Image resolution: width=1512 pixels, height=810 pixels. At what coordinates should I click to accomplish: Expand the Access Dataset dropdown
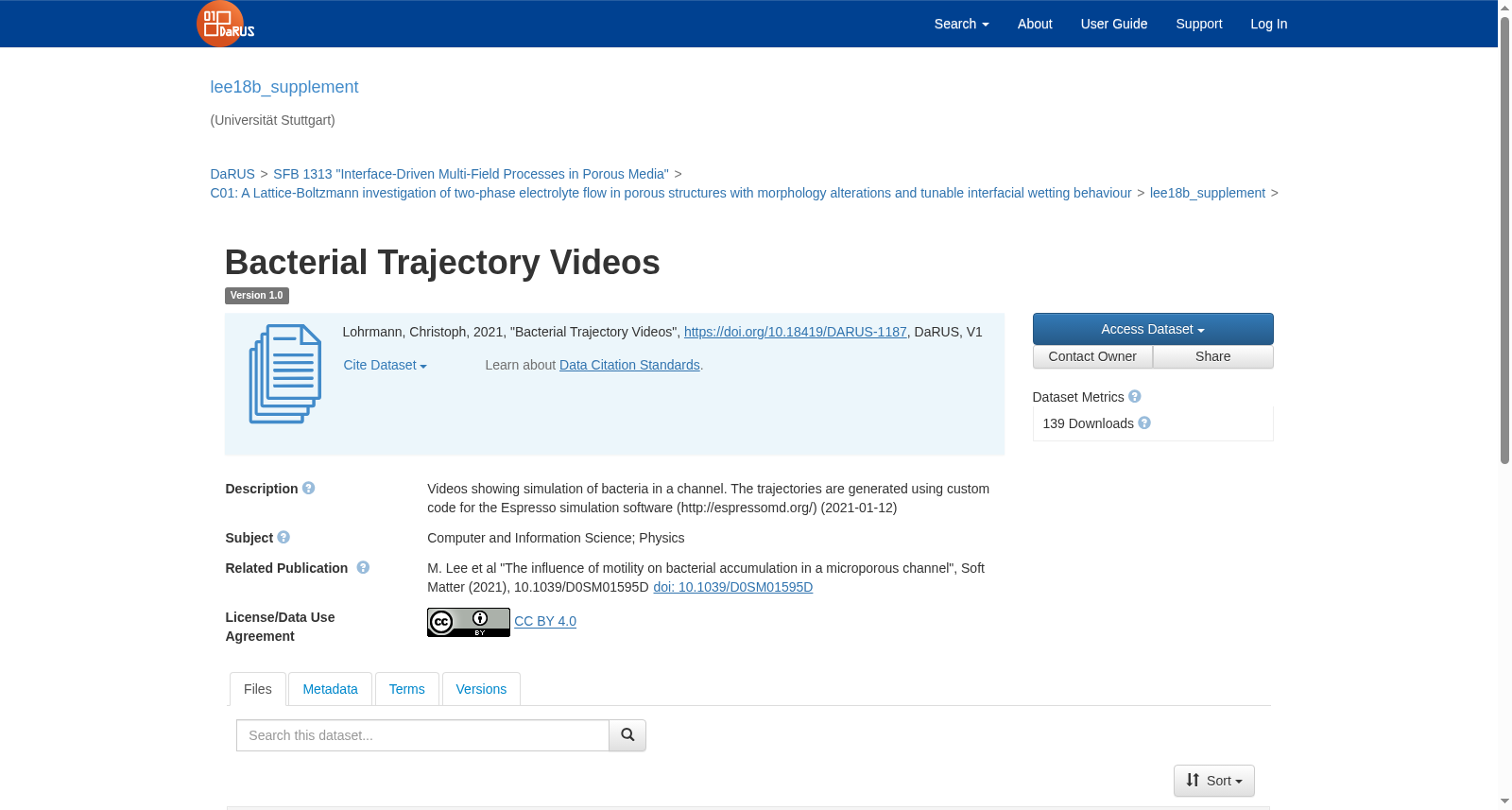click(x=1153, y=329)
